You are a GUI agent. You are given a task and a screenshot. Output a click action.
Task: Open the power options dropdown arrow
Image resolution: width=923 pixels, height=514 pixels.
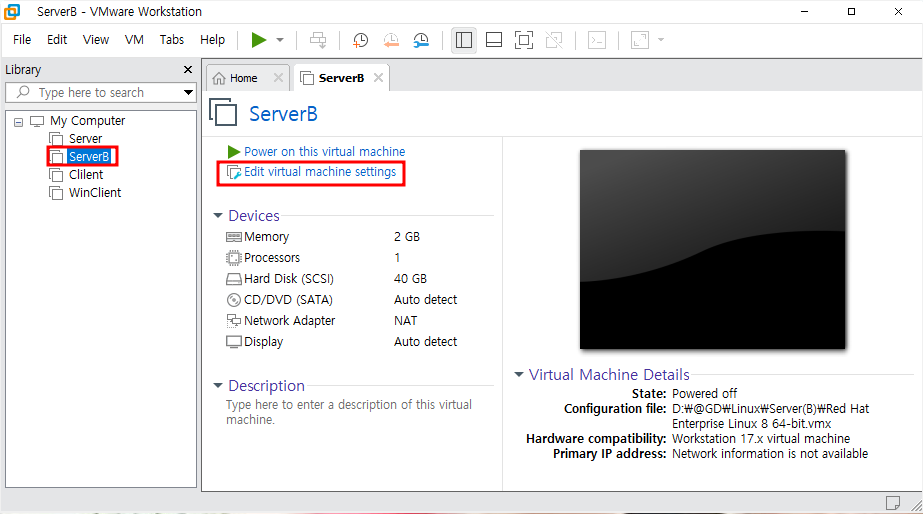click(280, 40)
